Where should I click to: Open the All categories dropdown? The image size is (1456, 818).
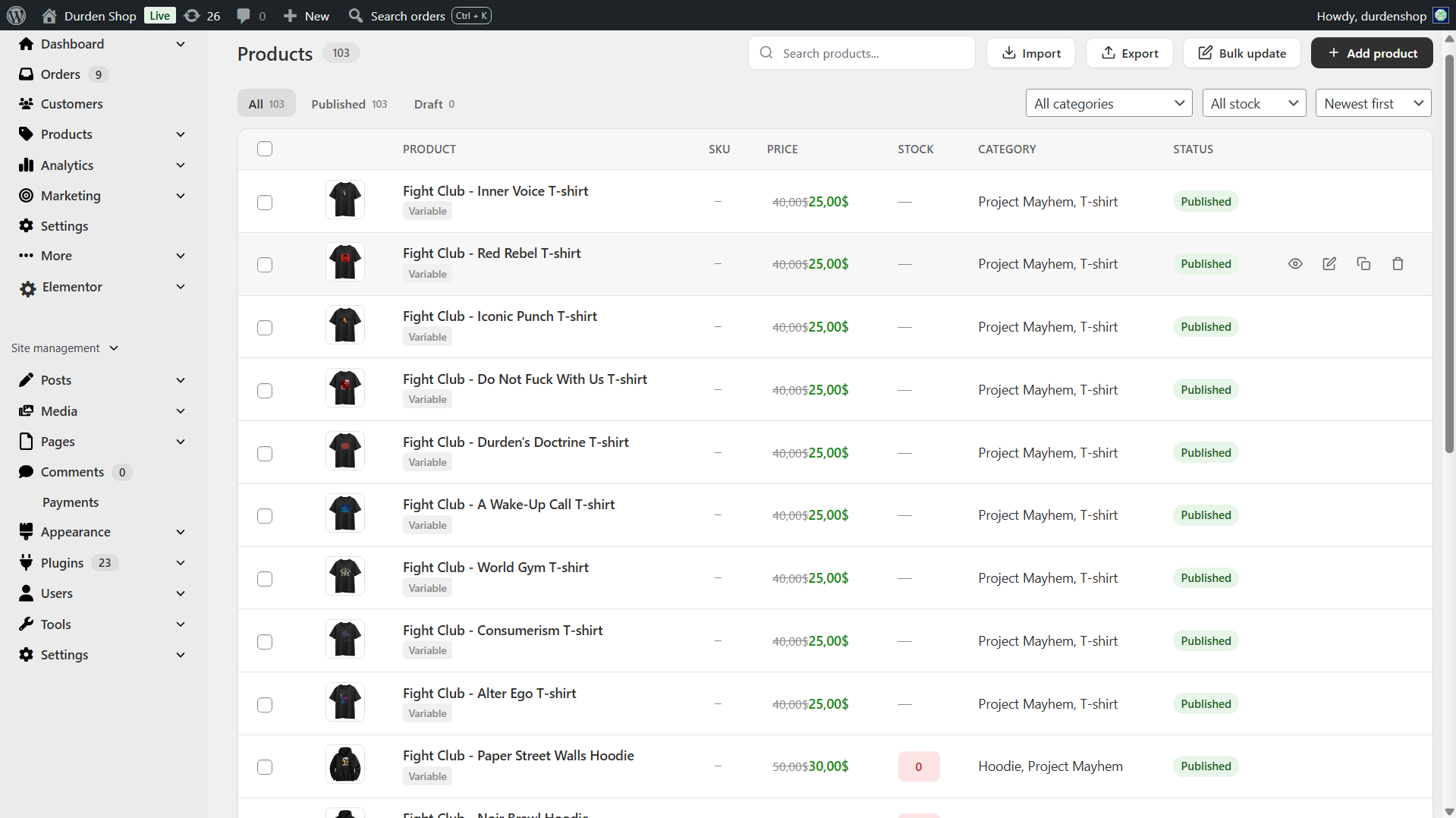[x=1109, y=102]
